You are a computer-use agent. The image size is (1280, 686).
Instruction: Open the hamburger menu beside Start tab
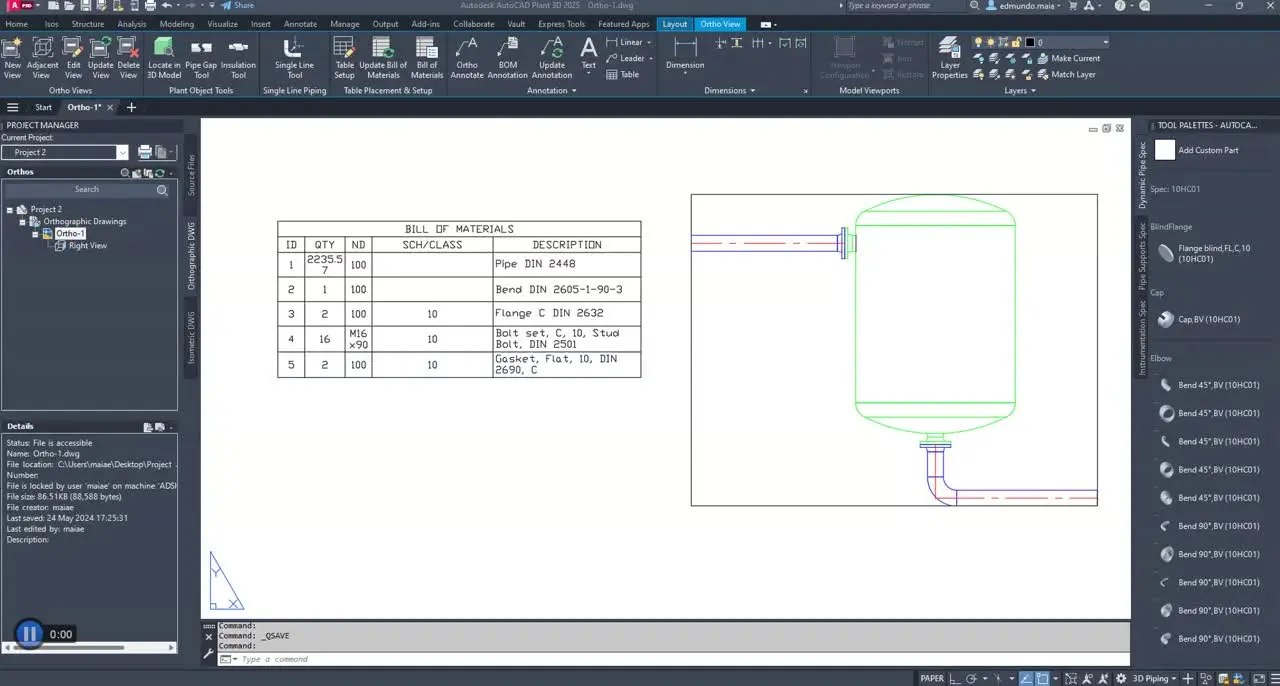(13, 107)
